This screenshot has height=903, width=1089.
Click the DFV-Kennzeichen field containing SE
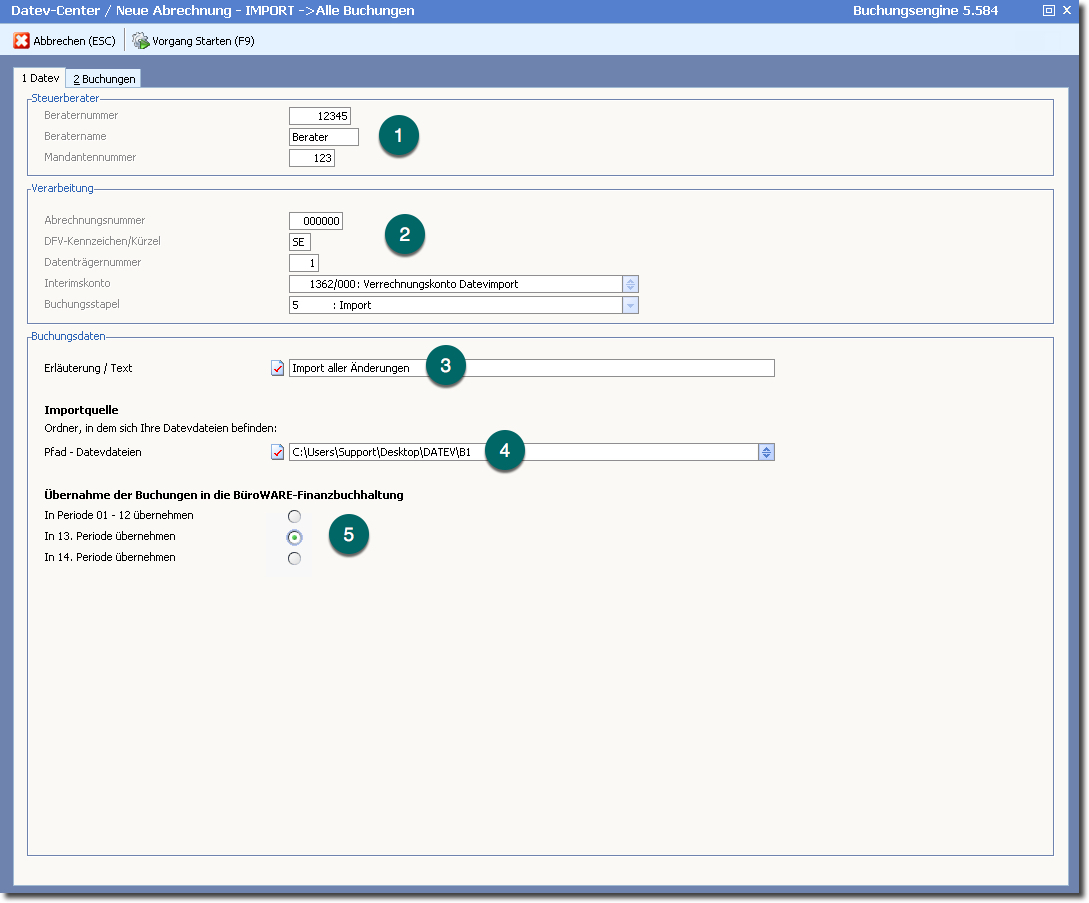point(300,242)
